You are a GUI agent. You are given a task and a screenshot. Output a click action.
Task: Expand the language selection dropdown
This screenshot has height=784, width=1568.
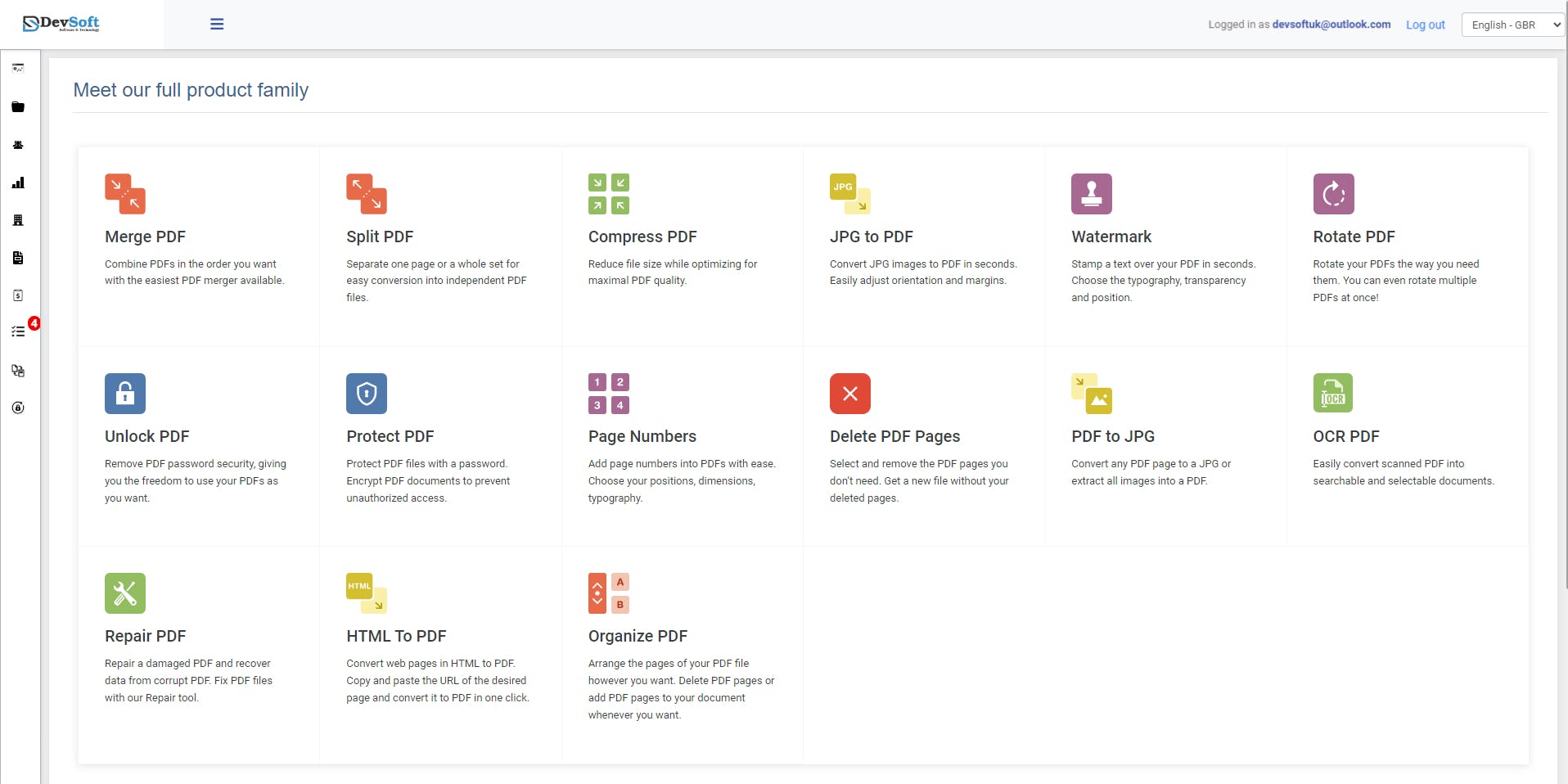click(1512, 24)
